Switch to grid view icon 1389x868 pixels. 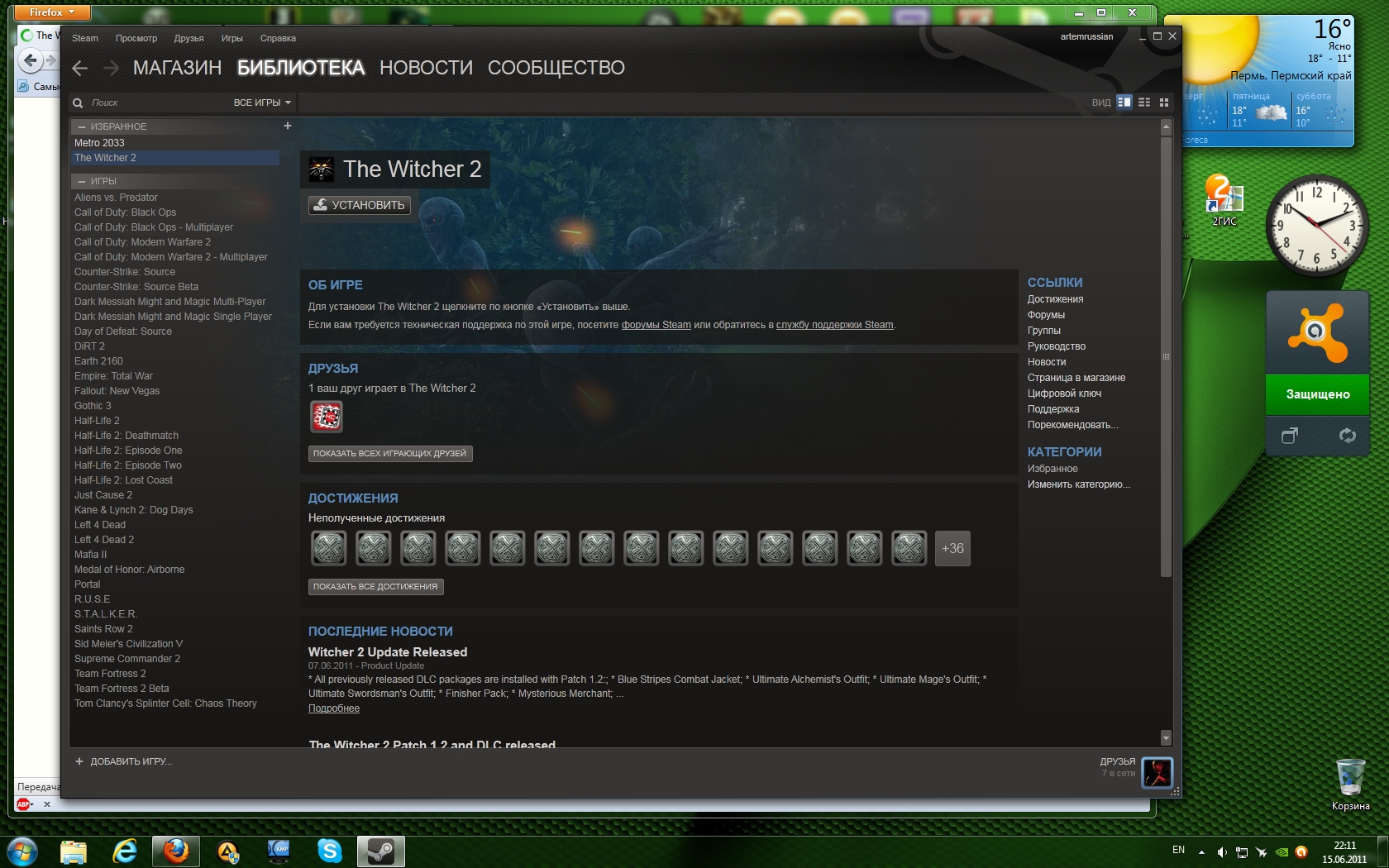pos(1164,103)
